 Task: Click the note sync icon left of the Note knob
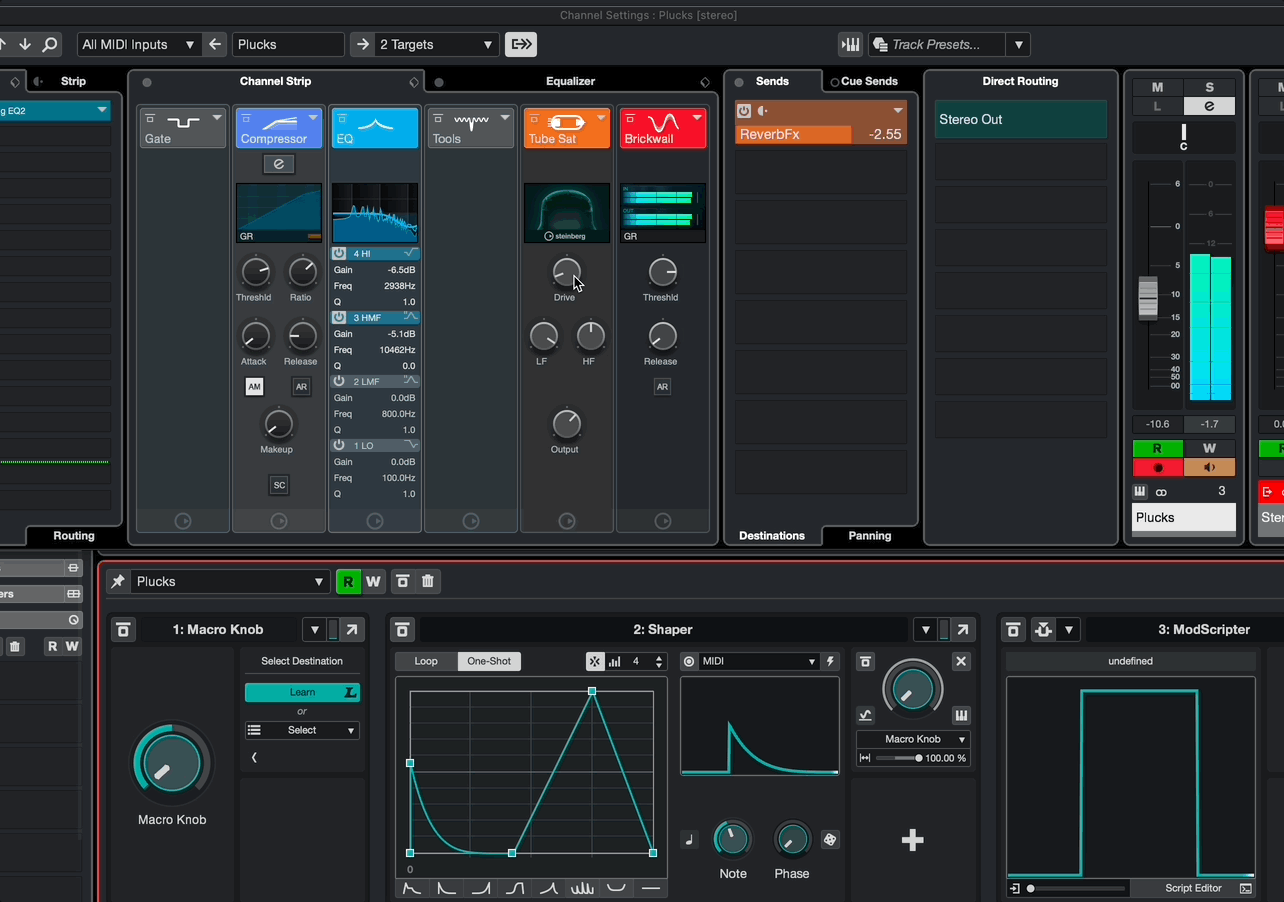point(689,839)
